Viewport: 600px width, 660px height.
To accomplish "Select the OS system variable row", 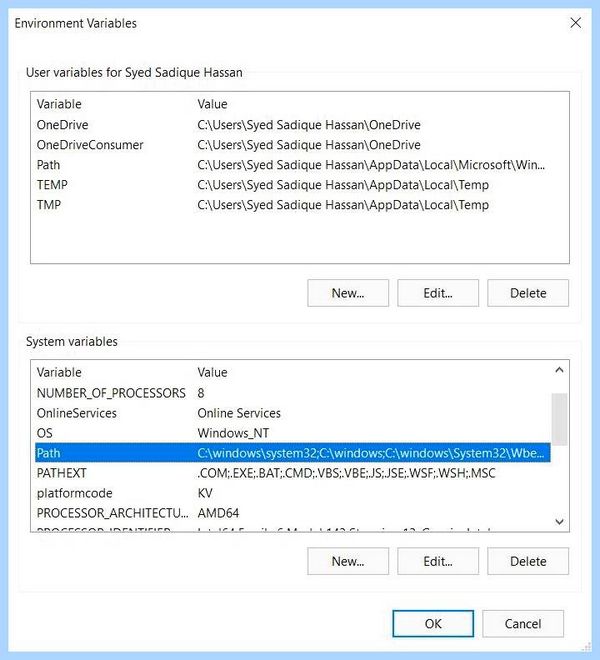I will [292, 433].
